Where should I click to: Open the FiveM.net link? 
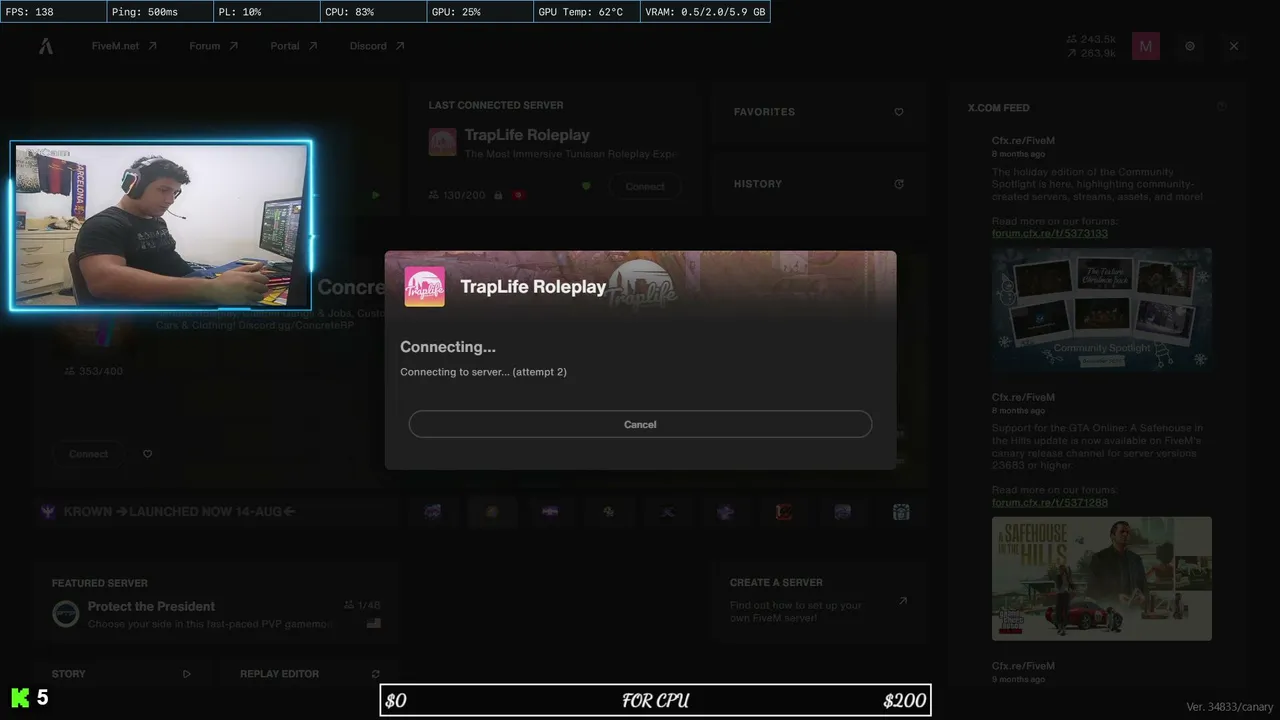click(x=124, y=46)
